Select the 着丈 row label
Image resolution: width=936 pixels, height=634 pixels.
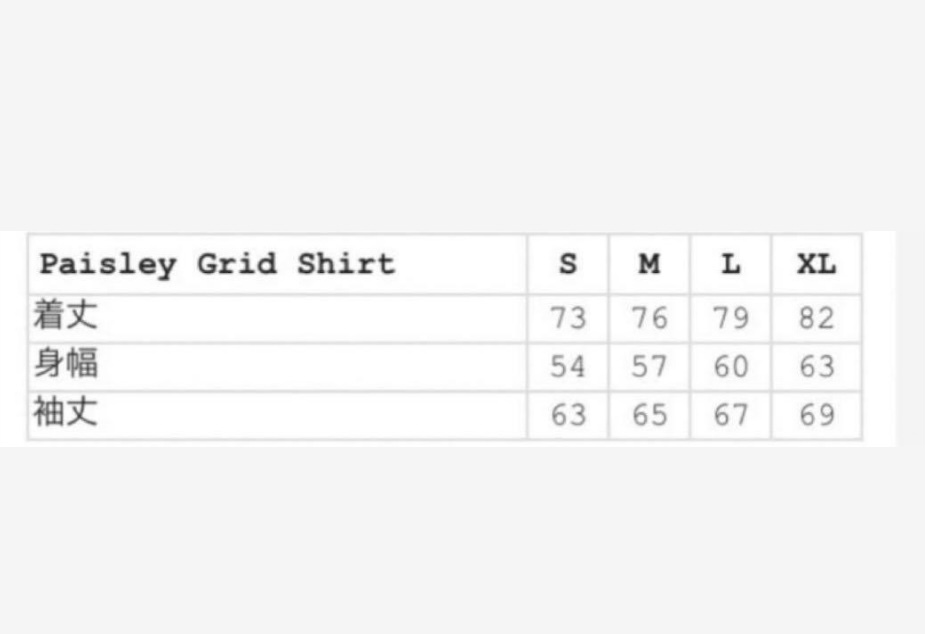coord(66,318)
